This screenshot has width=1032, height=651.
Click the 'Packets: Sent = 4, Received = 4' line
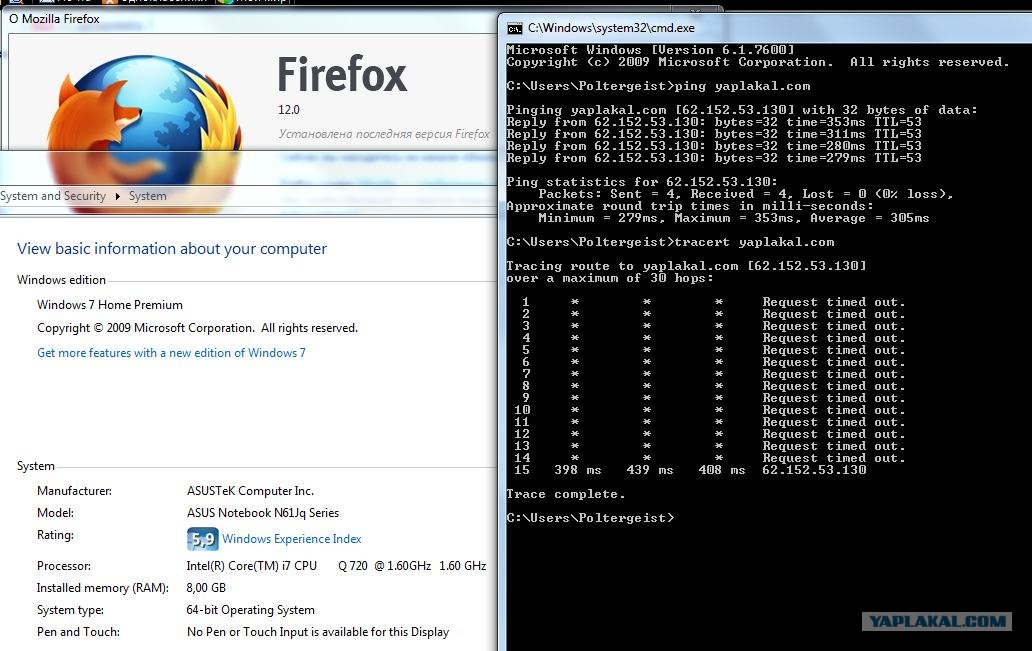click(746, 194)
